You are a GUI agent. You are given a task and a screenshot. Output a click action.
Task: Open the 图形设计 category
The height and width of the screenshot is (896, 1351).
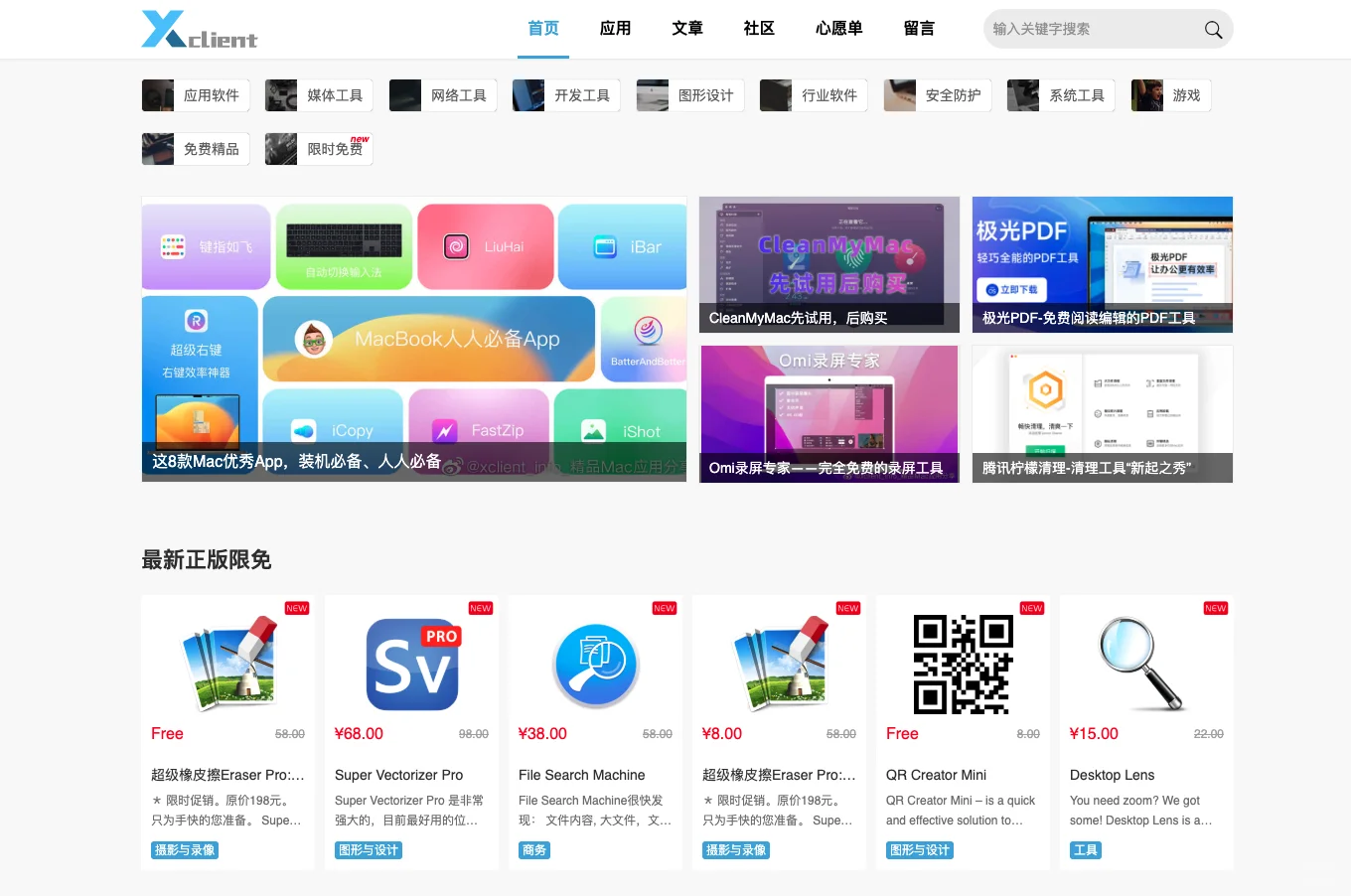pyautogui.click(x=689, y=94)
